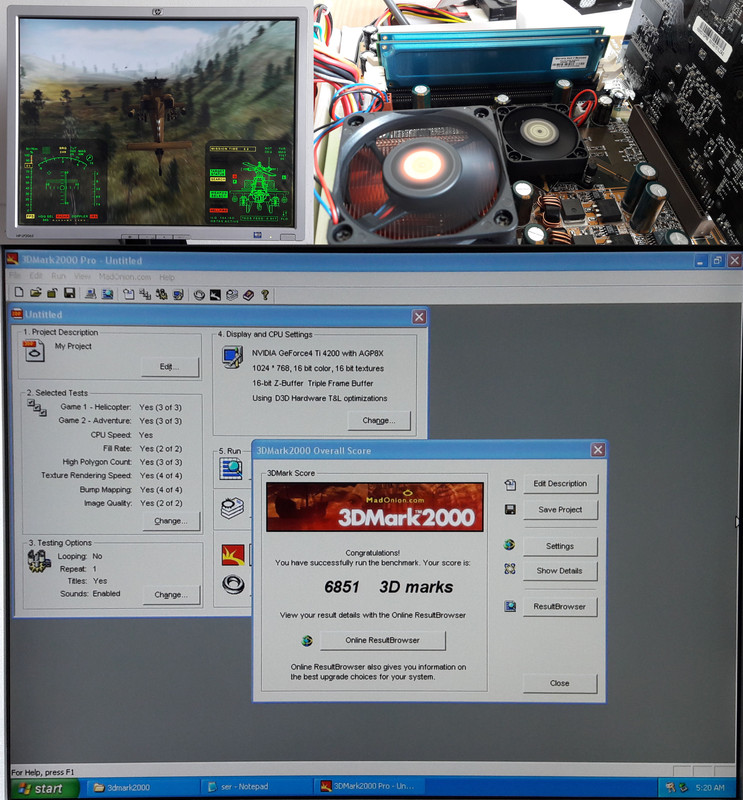743x800 pixels.
Task: Click the 6851 score value
Action: click(341, 587)
